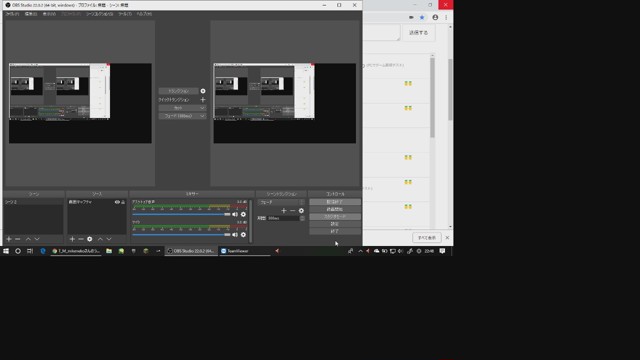This screenshot has height=360, width=640.
Task: Adjust the desktop audio volume slider
Action: point(181,214)
